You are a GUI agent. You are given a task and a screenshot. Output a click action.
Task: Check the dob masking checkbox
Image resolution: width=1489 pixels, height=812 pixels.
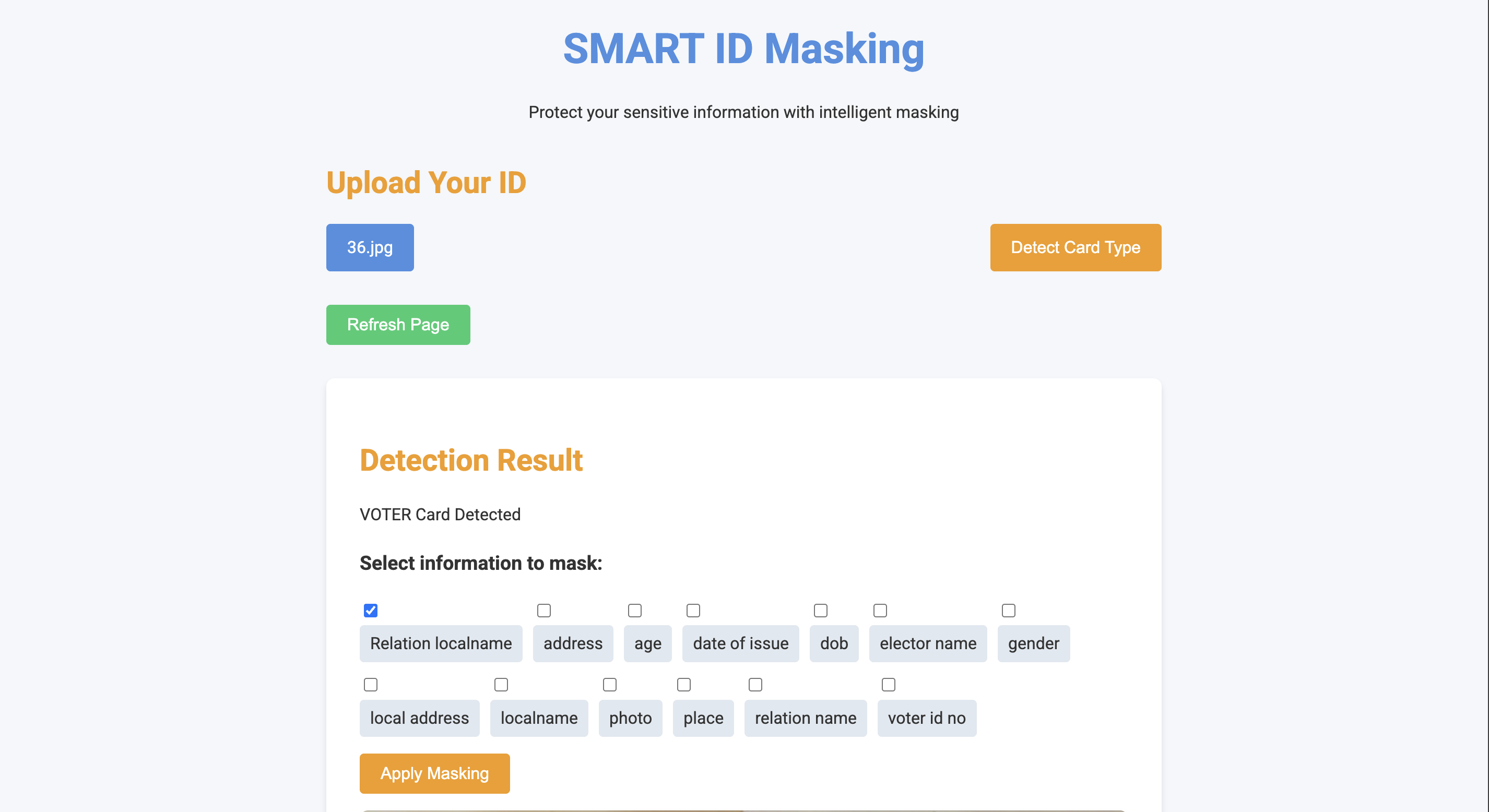[821, 610]
